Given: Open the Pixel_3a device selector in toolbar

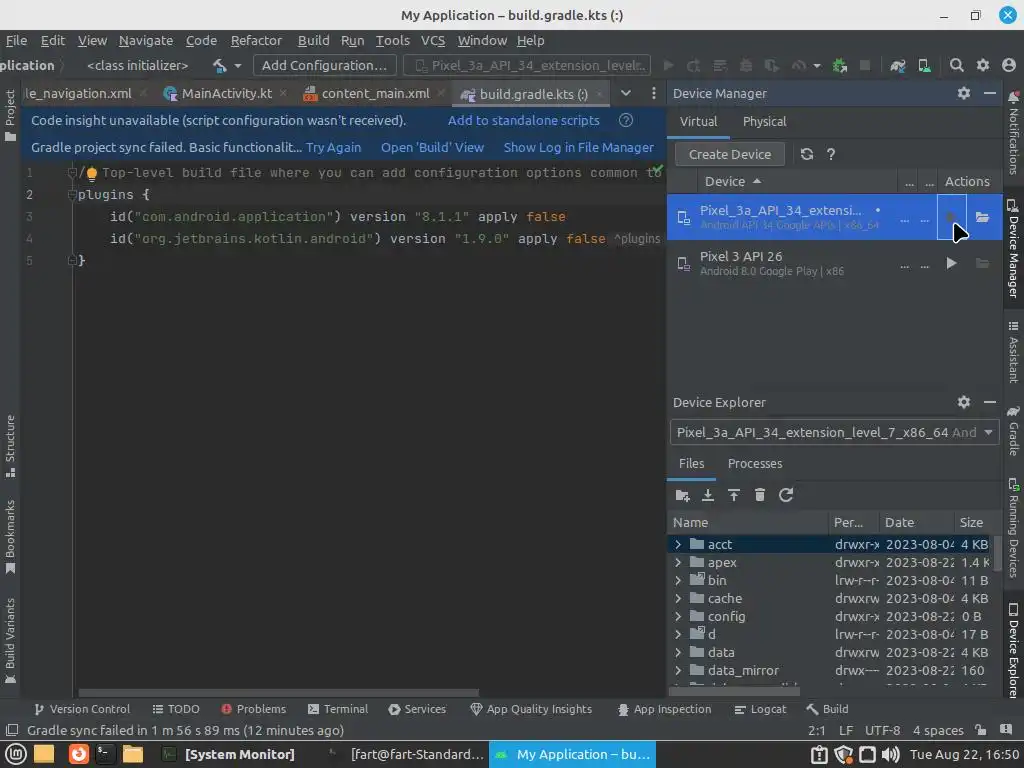Looking at the screenshot, I should coord(526,65).
